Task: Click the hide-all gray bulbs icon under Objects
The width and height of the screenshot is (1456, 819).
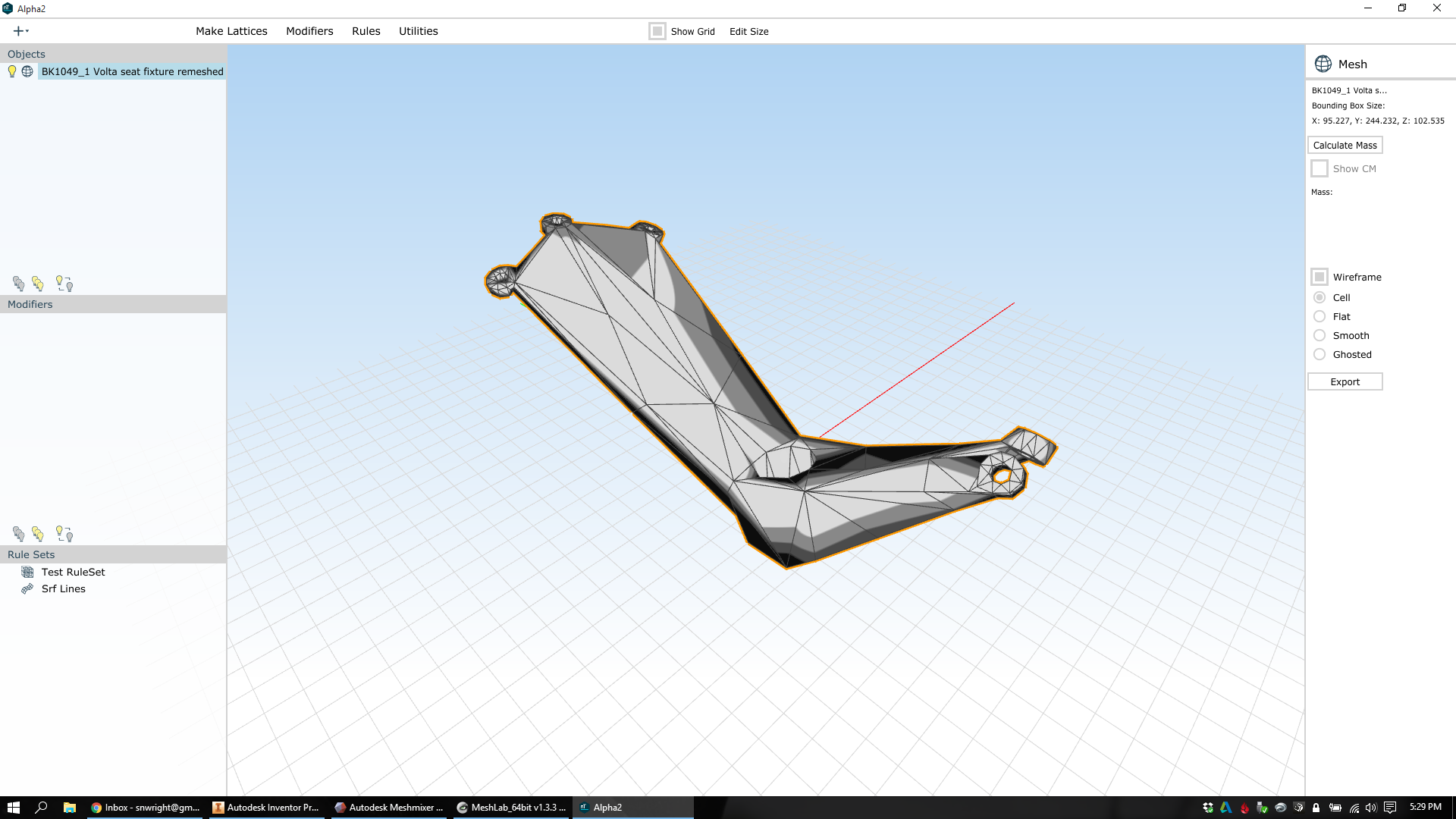Action: pyautogui.click(x=19, y=284)
